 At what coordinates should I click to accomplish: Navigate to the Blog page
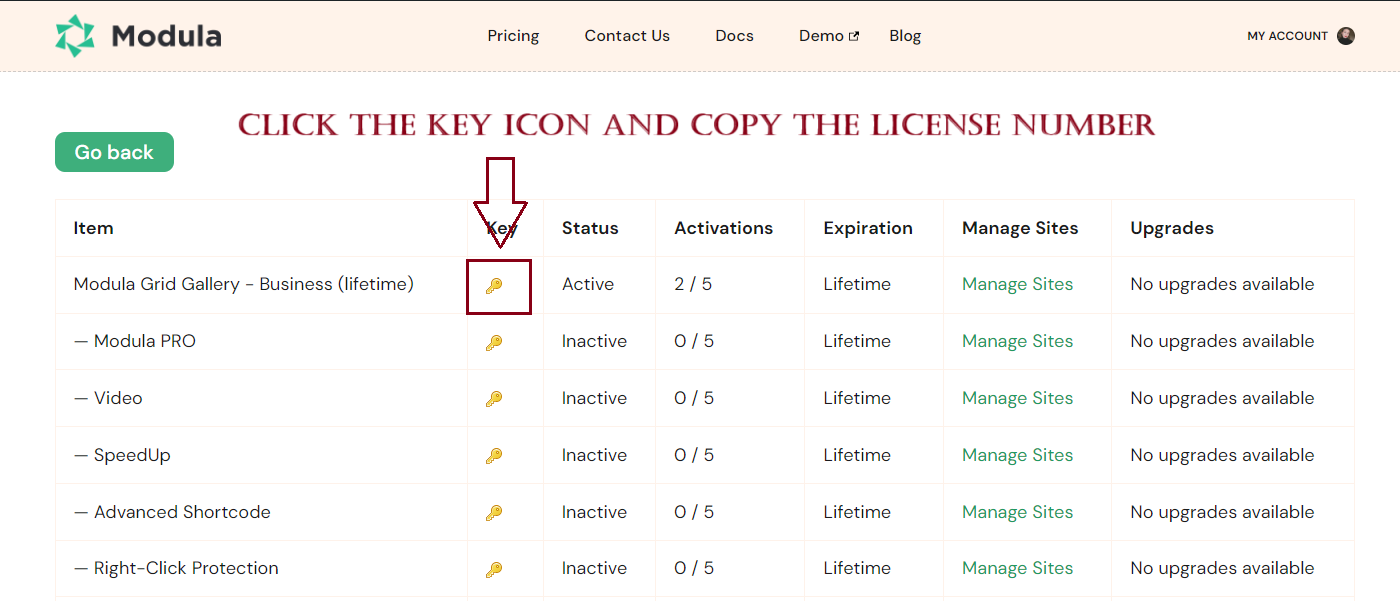pos(905,36)
